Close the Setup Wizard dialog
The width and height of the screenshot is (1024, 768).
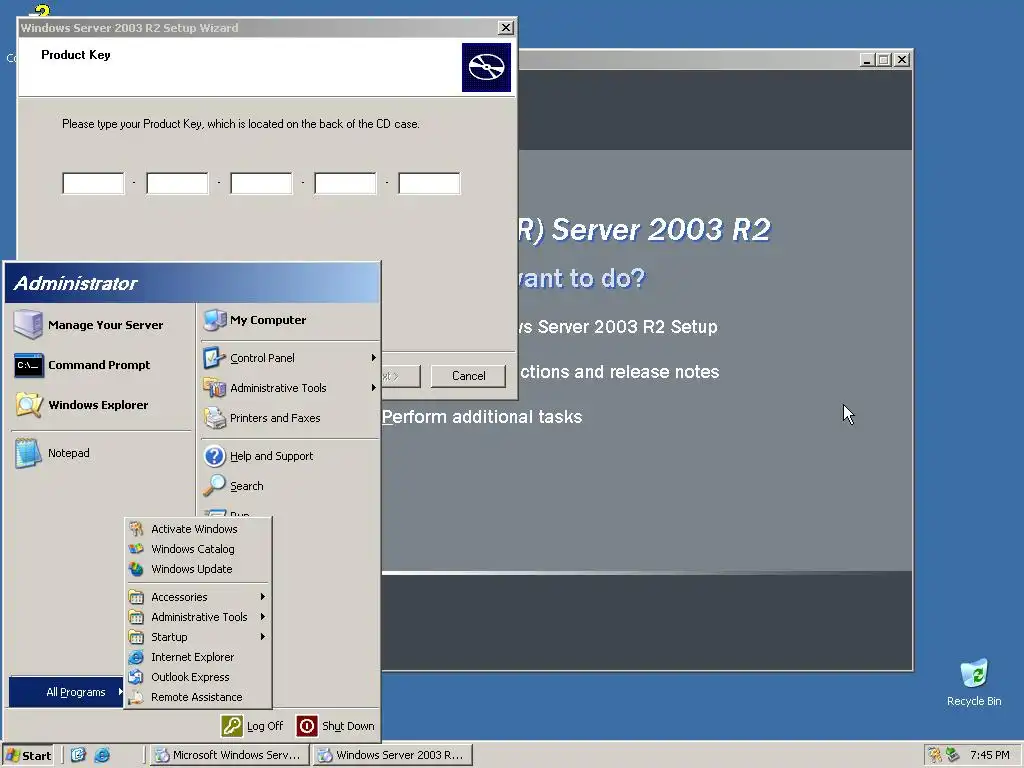(x=505, y=28)
